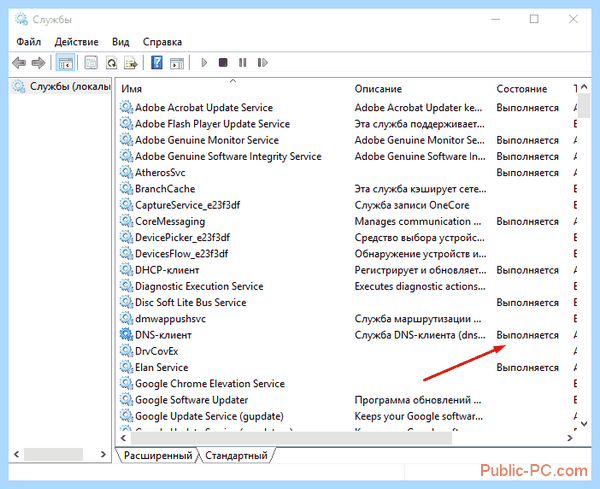
Task: Click the list's vertical scrollbar down arrow
Action: click(x=584, y=424)
